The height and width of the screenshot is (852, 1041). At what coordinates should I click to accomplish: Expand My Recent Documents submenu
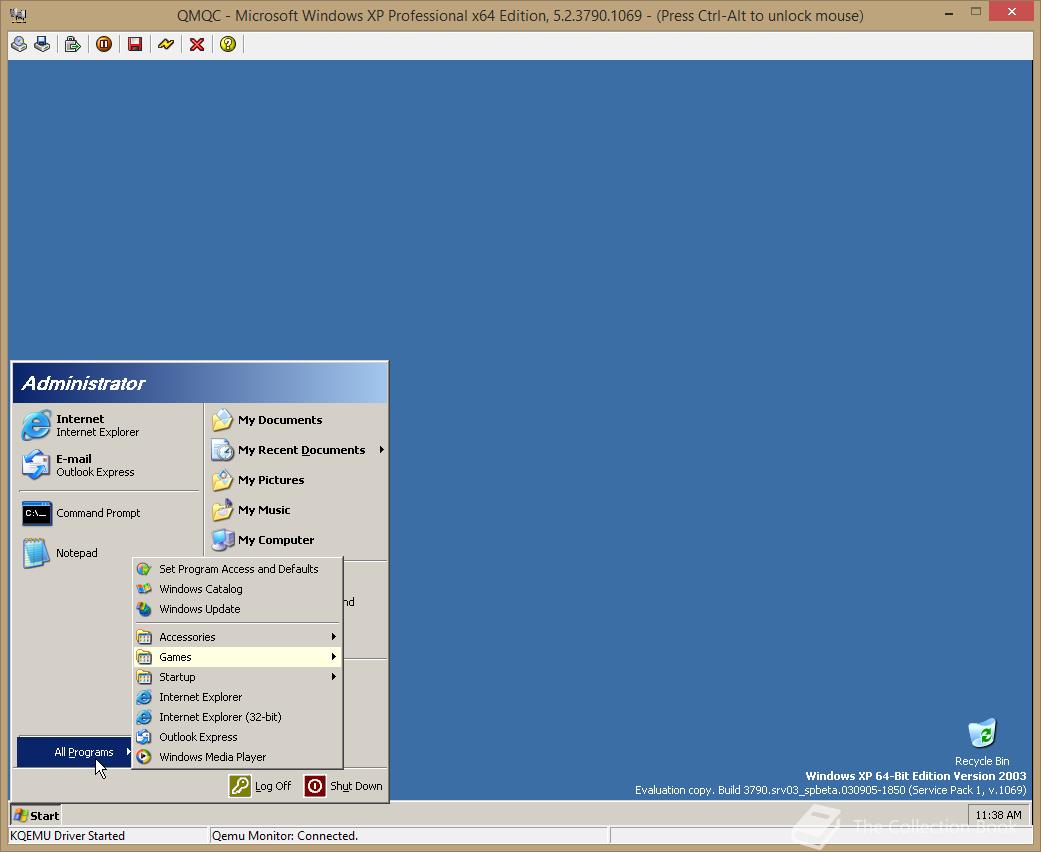tap(300, 450)
